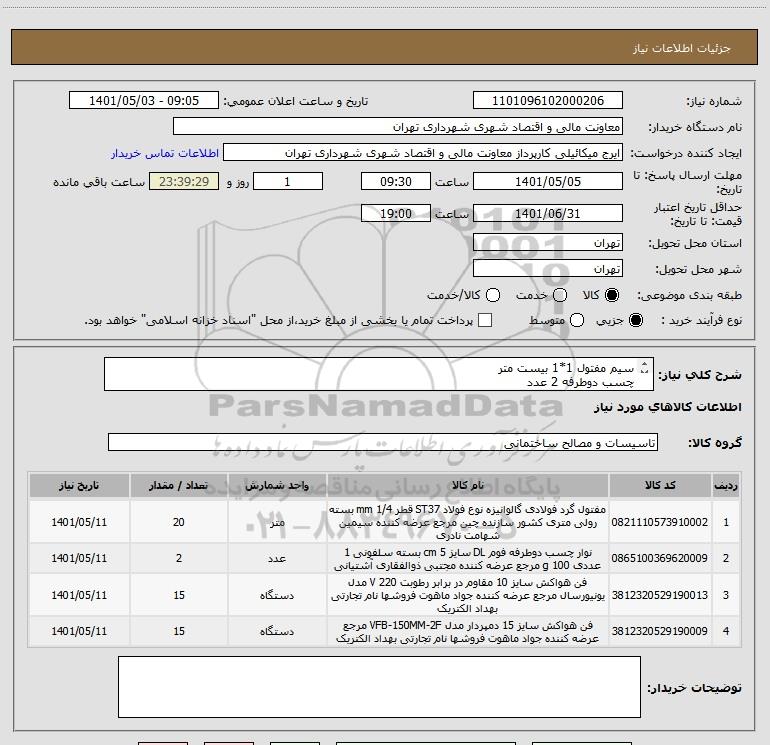Image resolution: width=770 pixels, height=745 pixels.
Task: Click the عدد unit cell
Action: point(277,558)
